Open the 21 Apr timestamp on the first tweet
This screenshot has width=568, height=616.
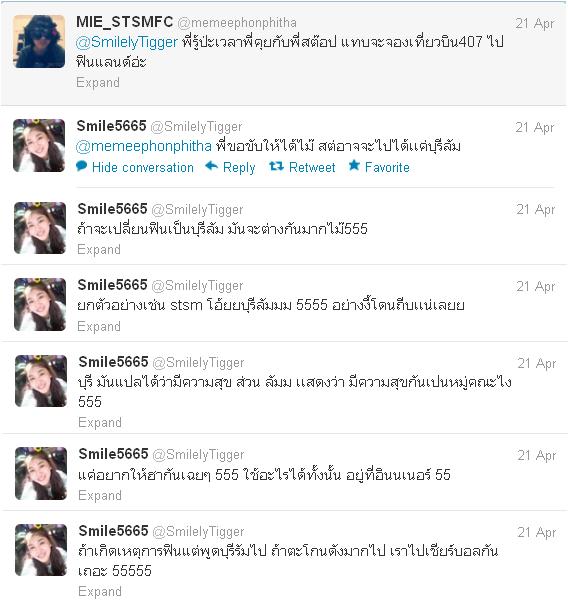coord(535,24)
